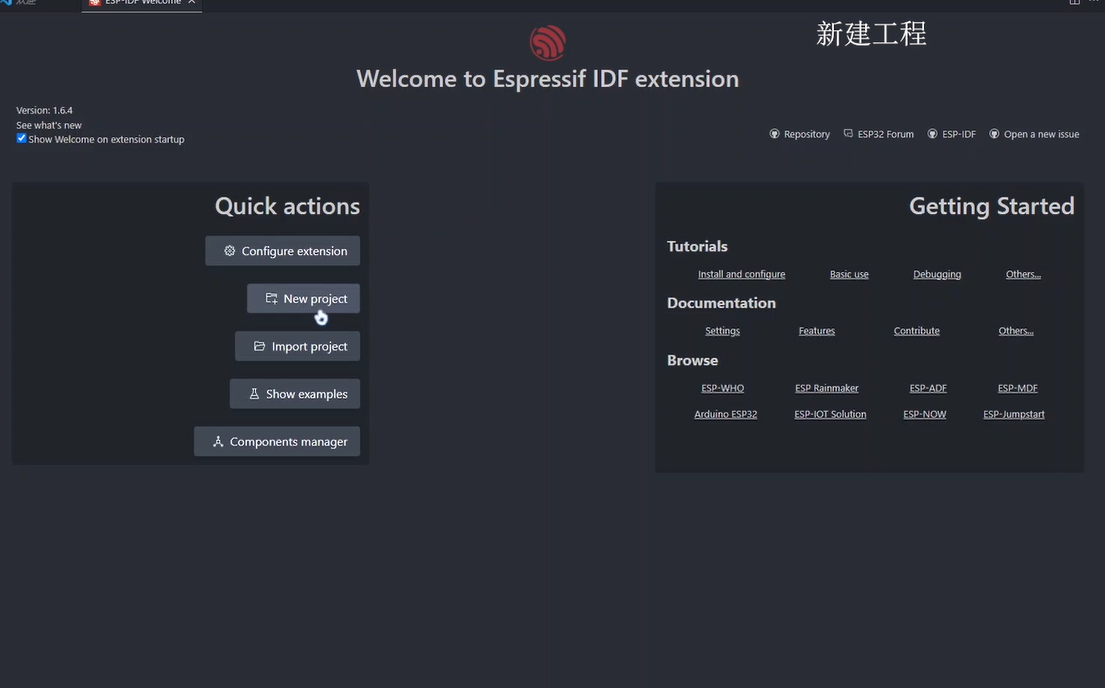Close the ESP-IDF Welcome tab
Screen dimensions: 1105x688
(x=192, y=2)
